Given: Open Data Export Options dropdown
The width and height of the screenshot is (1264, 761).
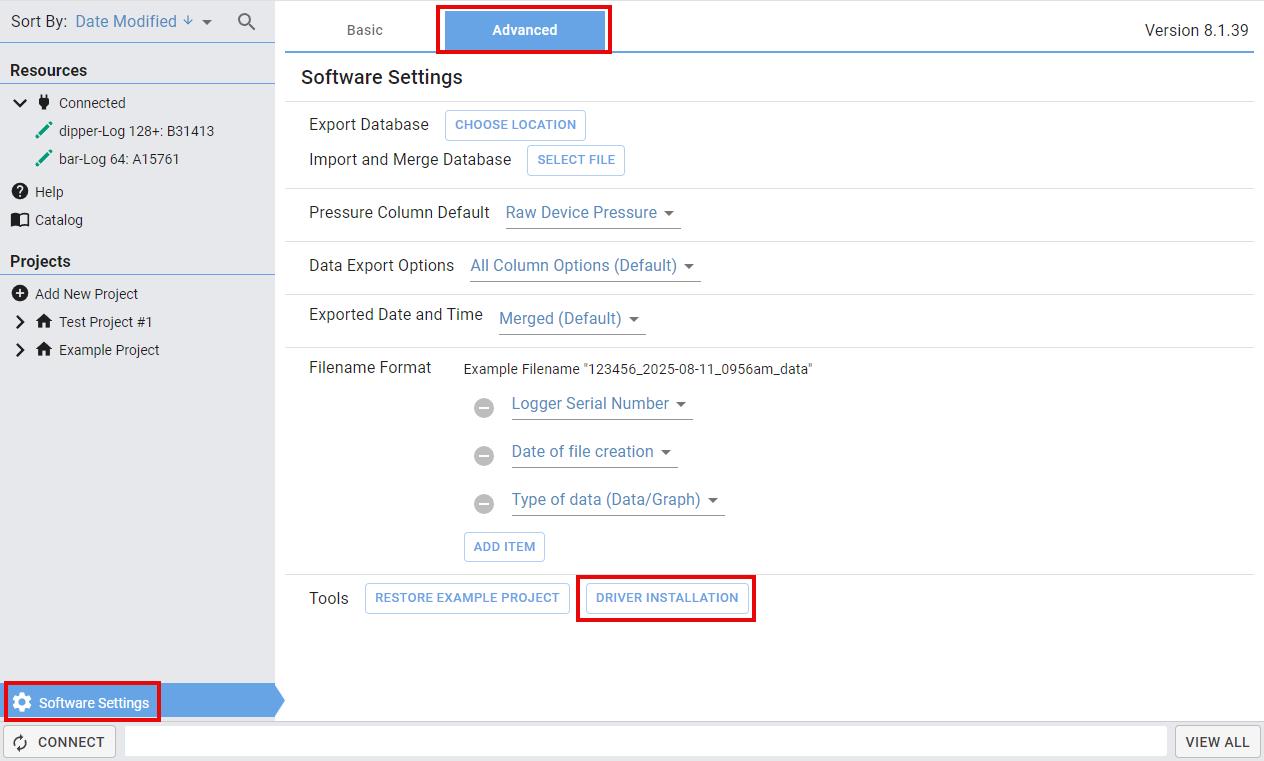Looking at the screenshot, I should pos(584,266).
